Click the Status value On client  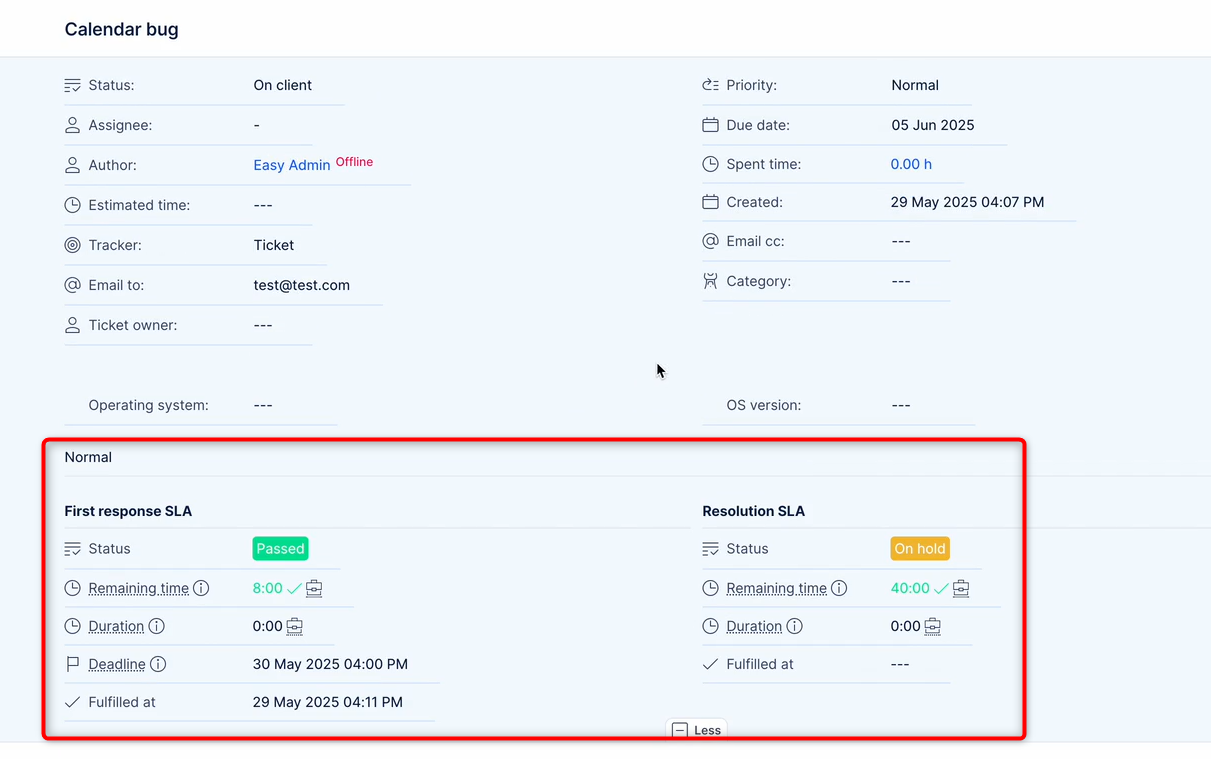pos(282,85)
